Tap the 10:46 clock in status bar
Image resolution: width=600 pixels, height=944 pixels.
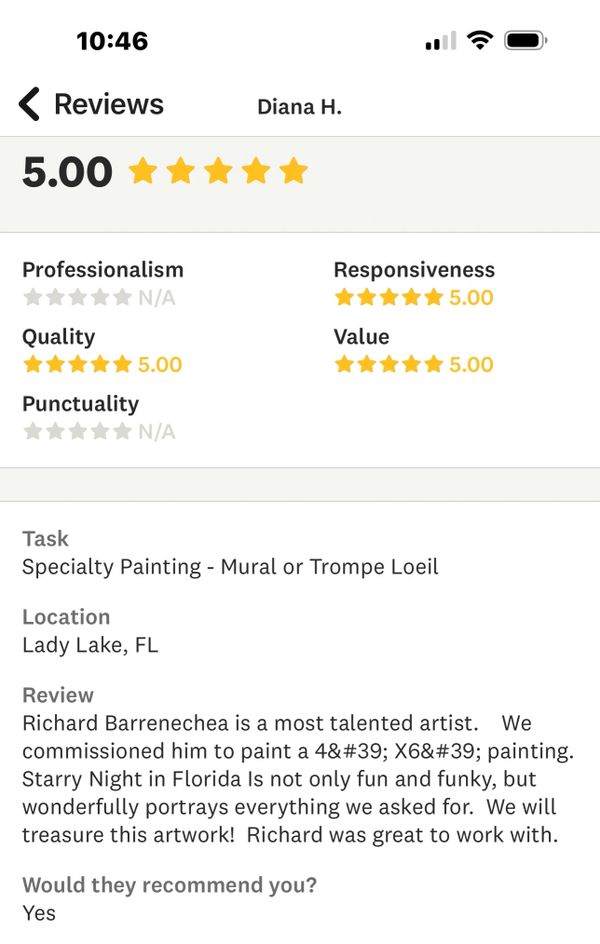[x=112, y=41]
